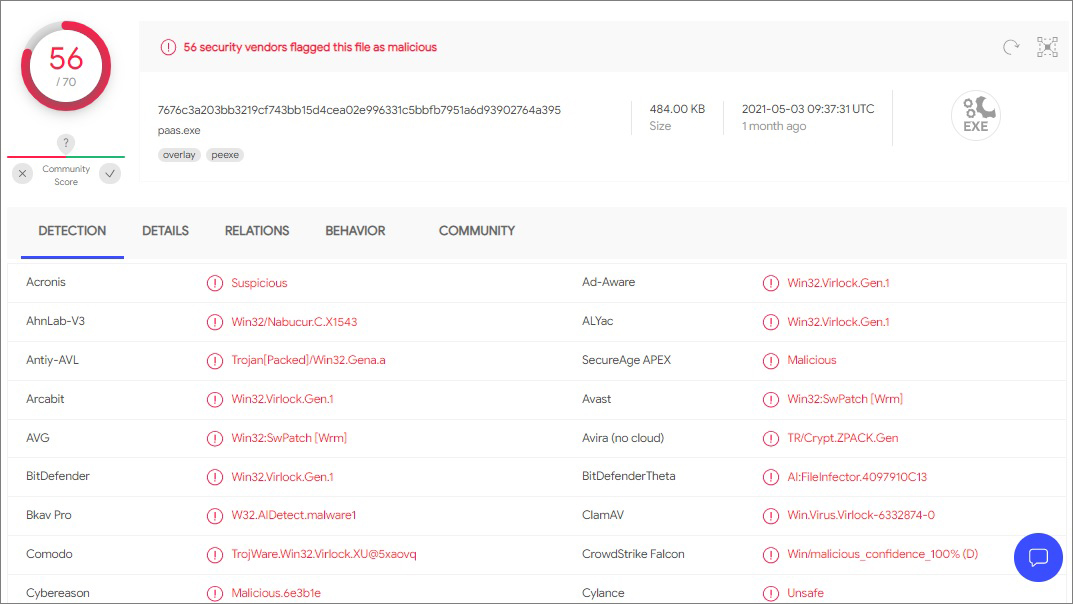The width and height of the screenshot is (1073, 604).
Task: Select the TR/Crypt.ZPACK.Gen detection name
Action: coord(843,438)
